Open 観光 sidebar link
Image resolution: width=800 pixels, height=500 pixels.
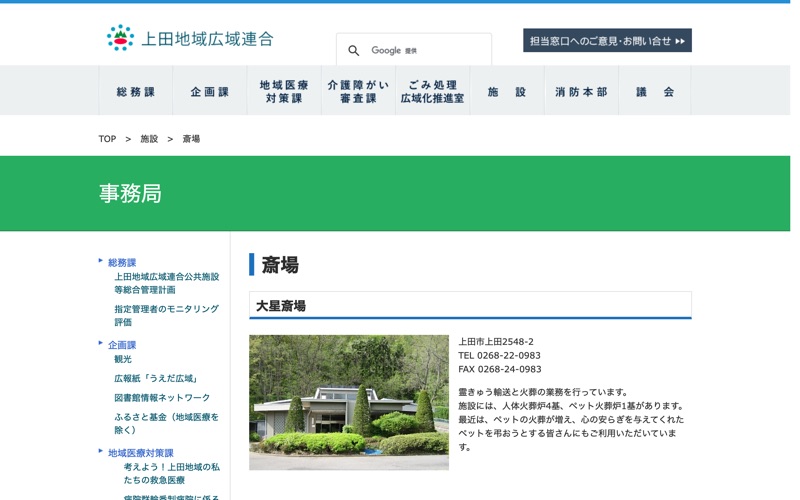123,359
